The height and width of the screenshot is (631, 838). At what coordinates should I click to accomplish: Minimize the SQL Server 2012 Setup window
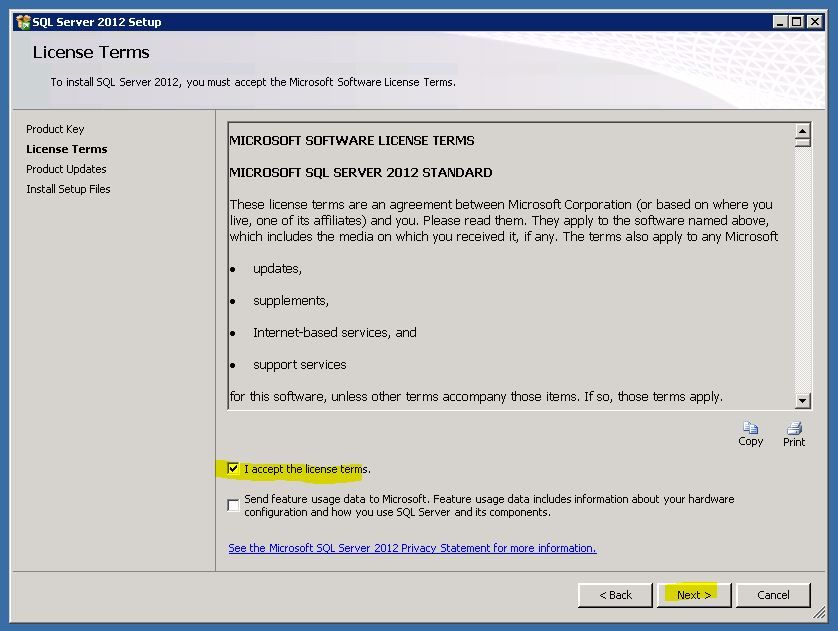[x=780, y=22]
